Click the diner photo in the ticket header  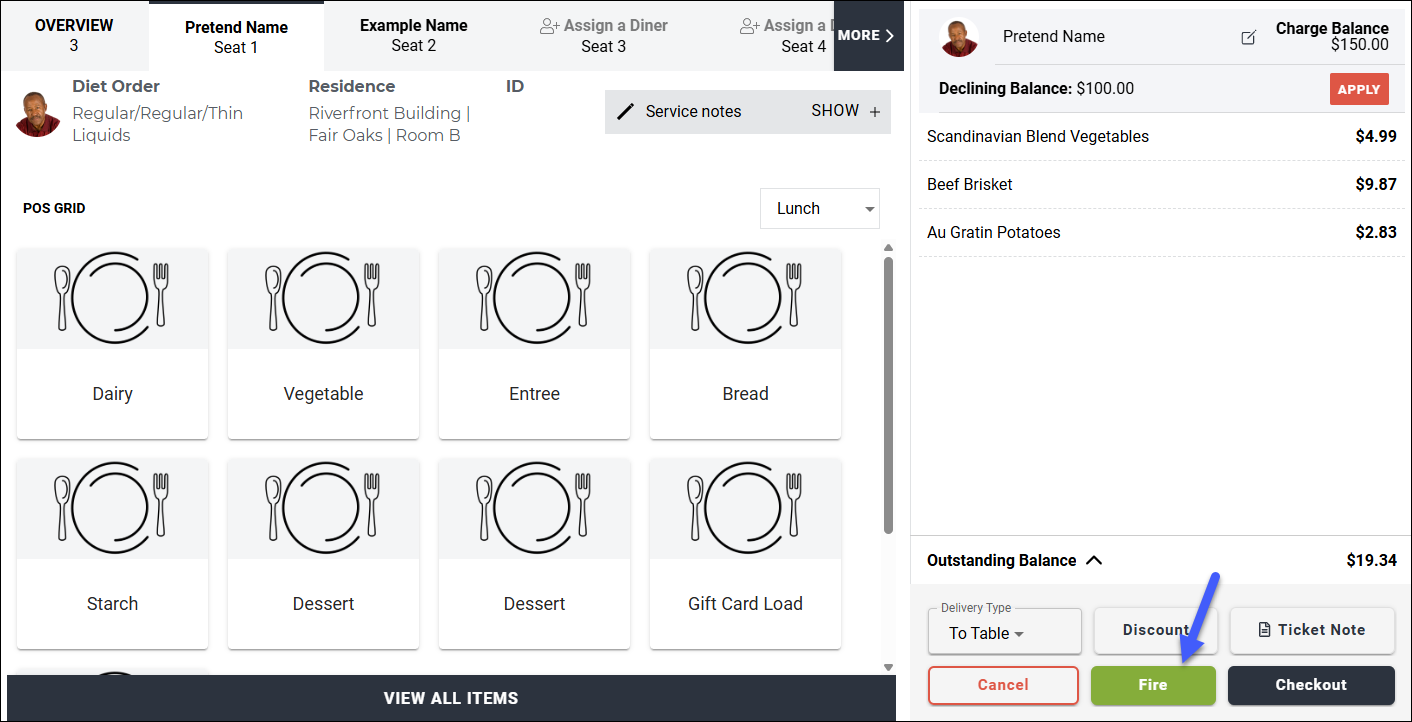coord(959,38)
